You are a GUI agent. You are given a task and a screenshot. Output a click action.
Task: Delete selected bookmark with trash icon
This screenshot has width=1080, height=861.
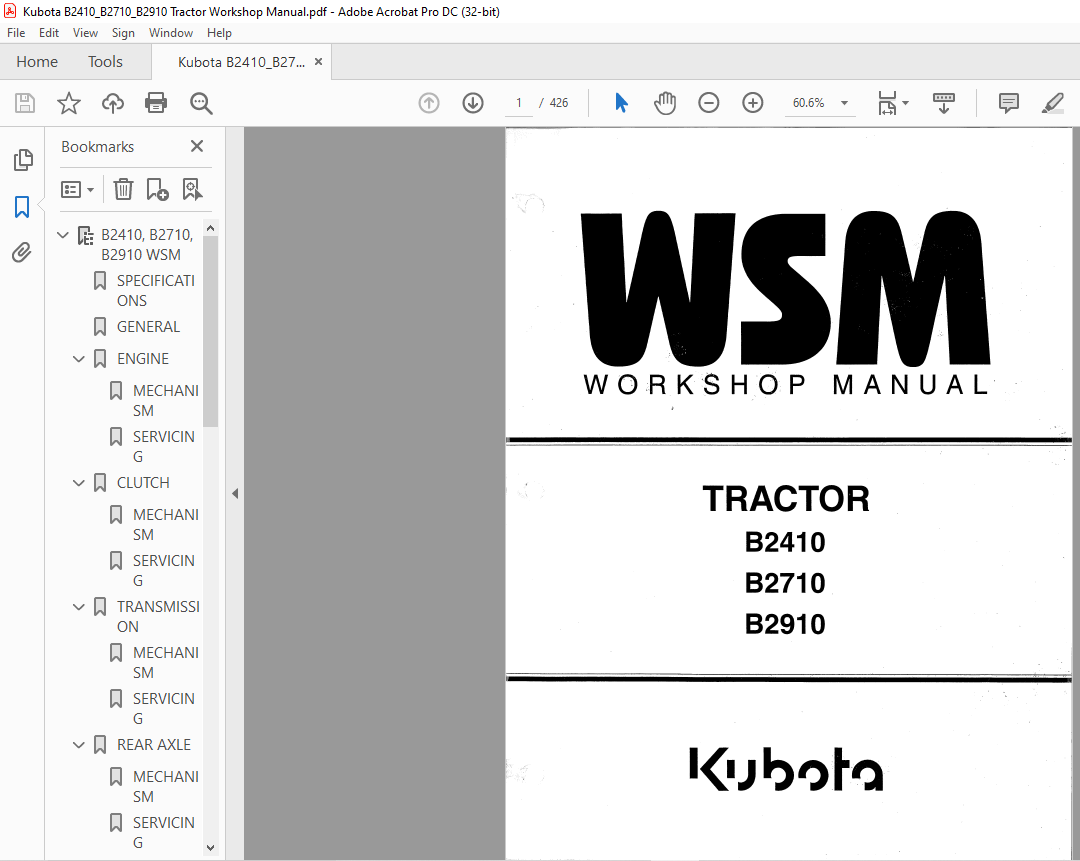click(x=123, y=189)
